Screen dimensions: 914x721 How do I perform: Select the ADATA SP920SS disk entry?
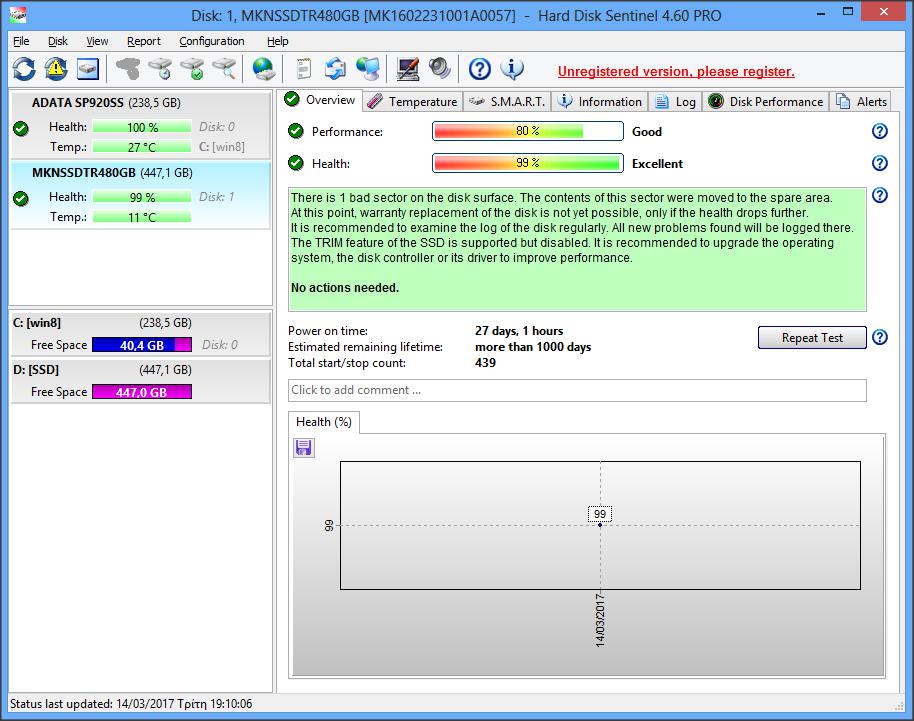point(140,124)
